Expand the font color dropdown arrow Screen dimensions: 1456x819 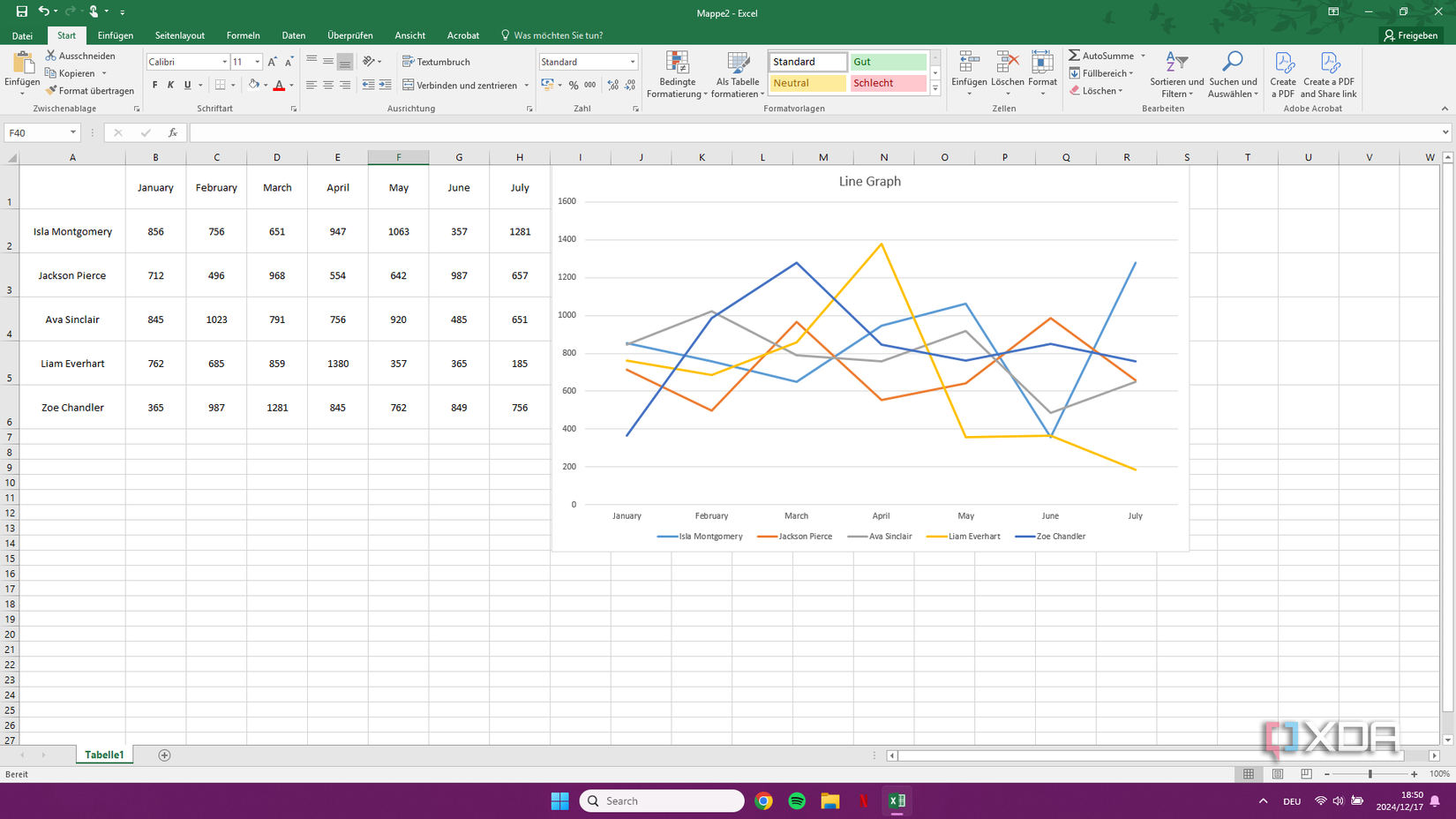coord(290,85)
